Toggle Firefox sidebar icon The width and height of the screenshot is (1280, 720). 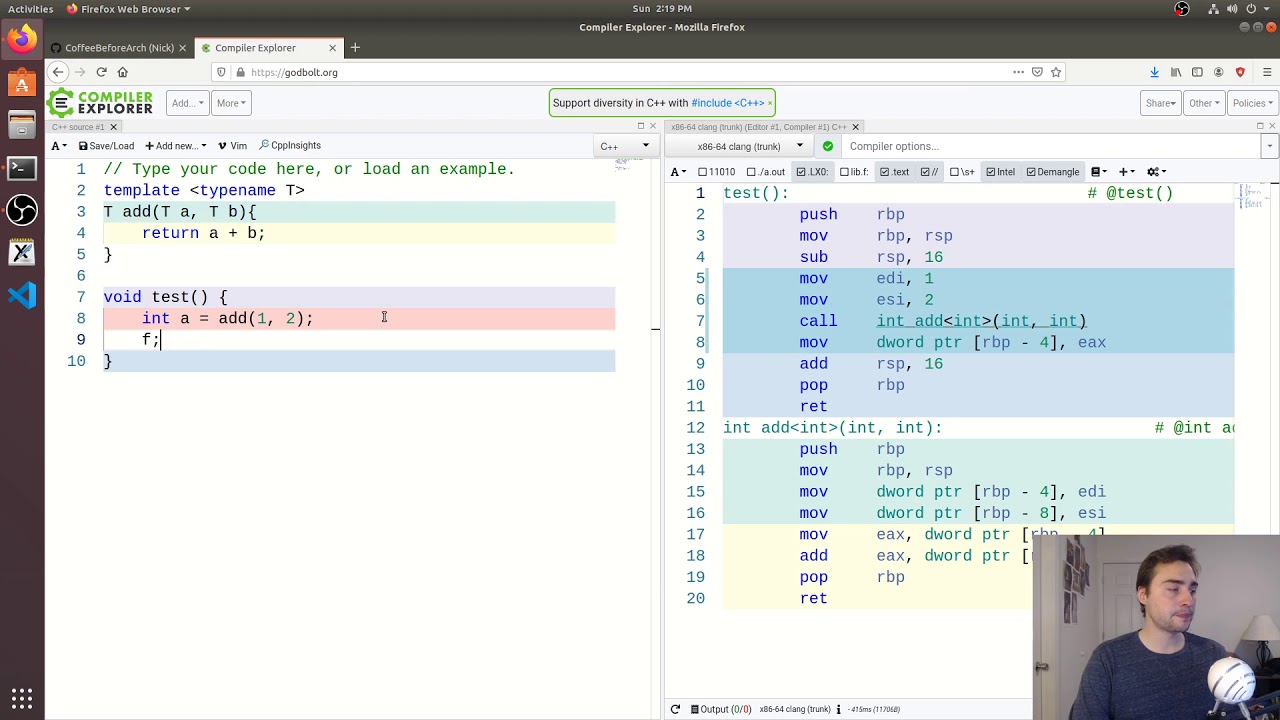(x=1197, y=72)
